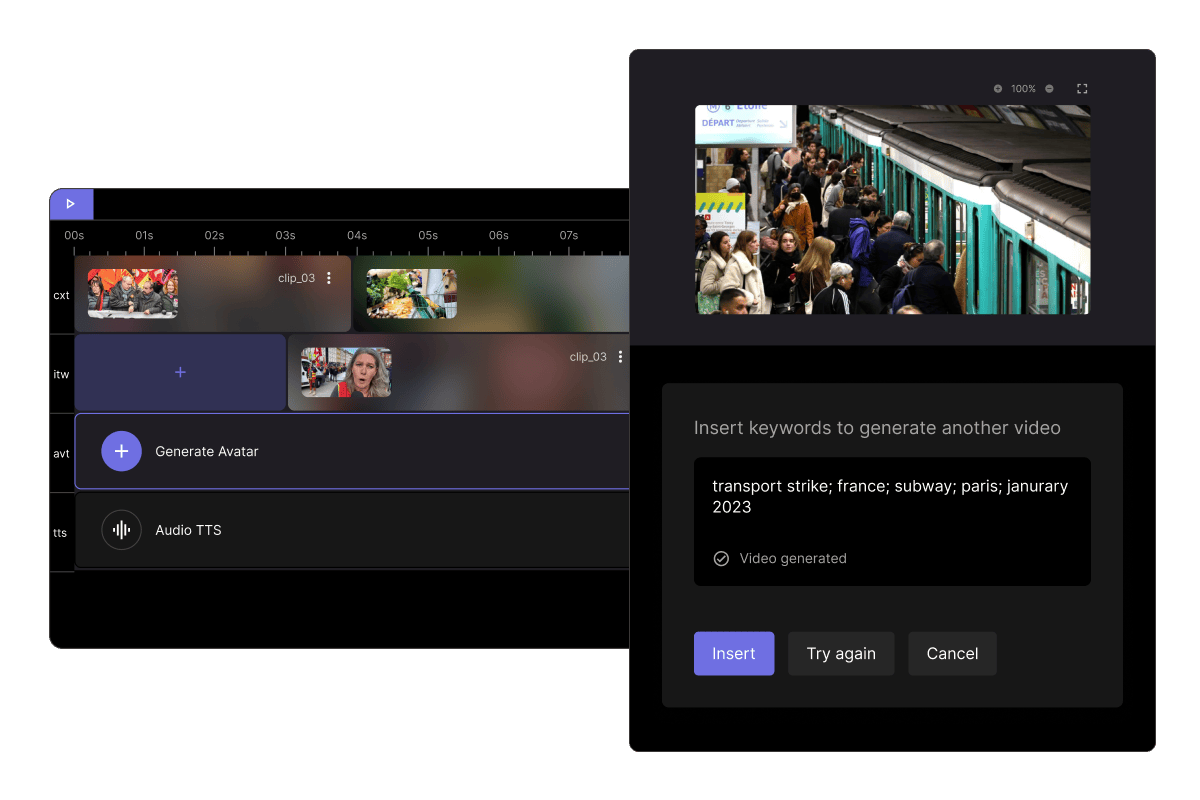Open the three-dot menu on the itw track clip

coord(620,357)
